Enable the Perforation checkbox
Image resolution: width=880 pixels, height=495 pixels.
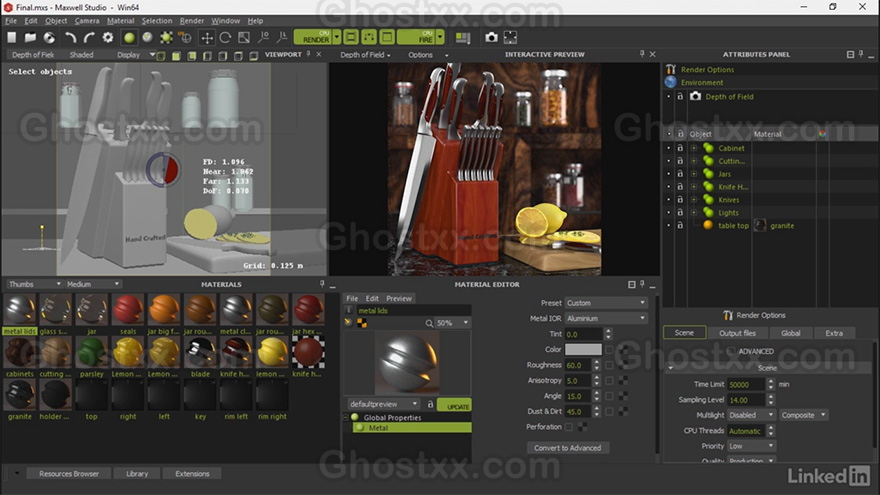569,427
